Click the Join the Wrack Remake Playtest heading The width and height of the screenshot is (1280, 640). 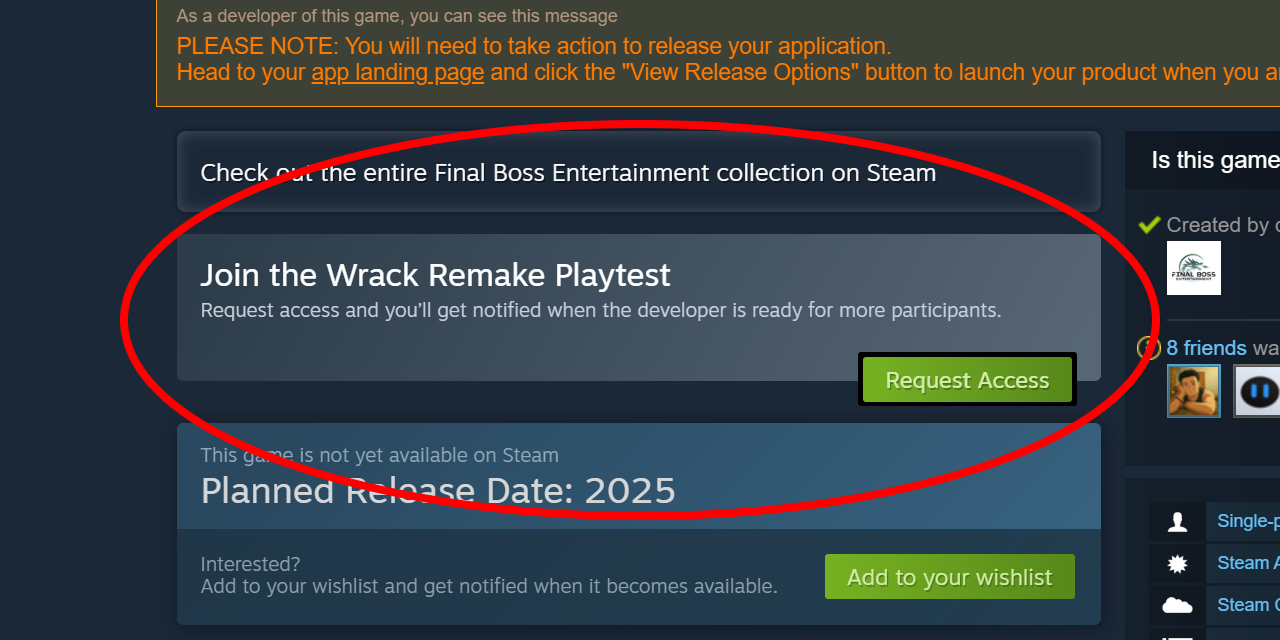point(435,275)
